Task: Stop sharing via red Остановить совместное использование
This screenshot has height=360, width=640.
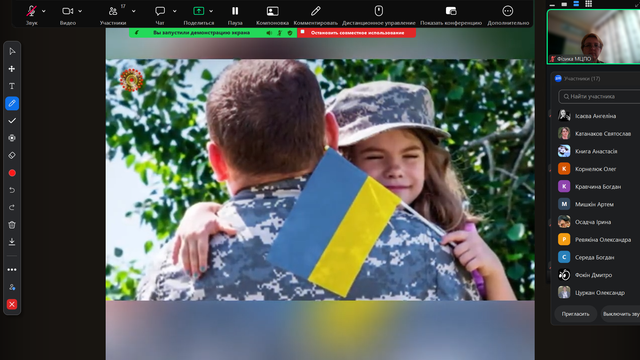Action: 357,33
